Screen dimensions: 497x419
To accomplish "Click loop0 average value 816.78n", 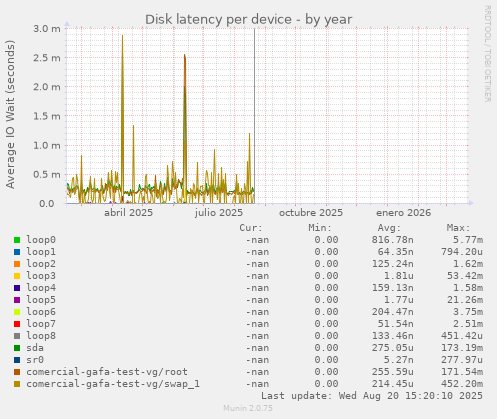I will click(393, 240).
